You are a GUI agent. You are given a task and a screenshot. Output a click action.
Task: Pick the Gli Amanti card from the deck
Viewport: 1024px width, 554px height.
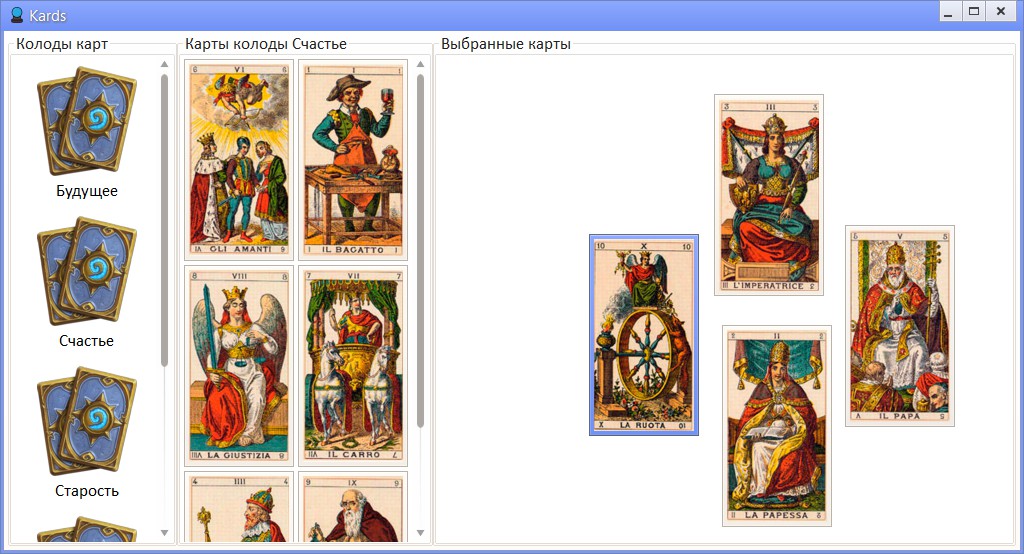pos(239,160)
